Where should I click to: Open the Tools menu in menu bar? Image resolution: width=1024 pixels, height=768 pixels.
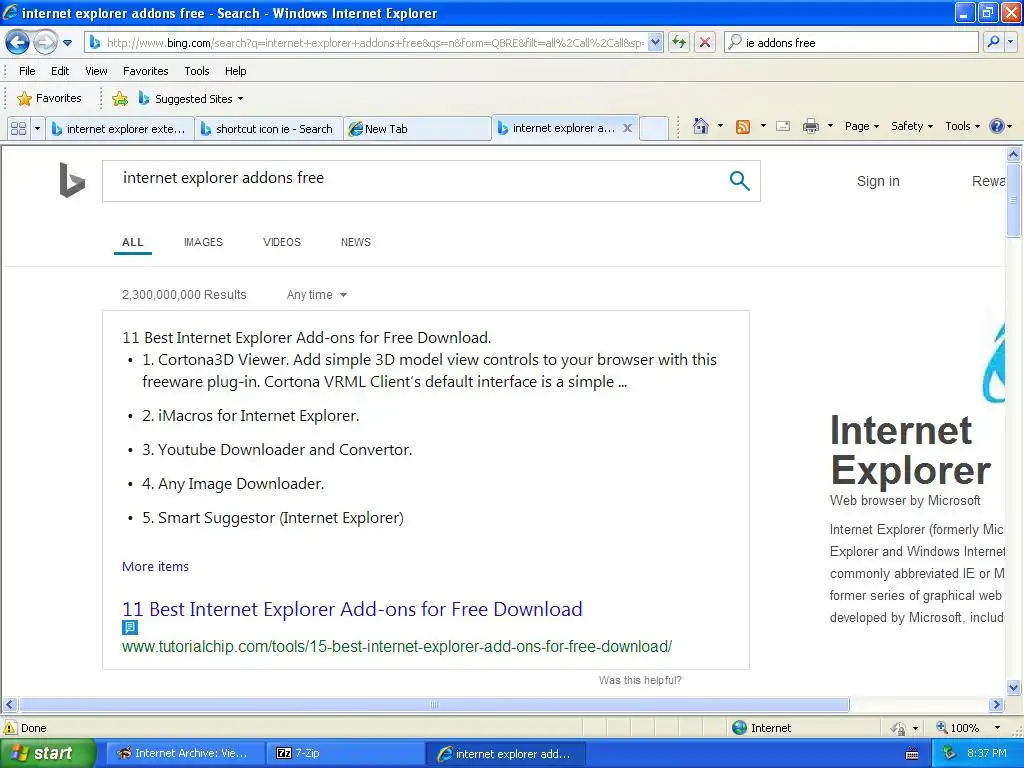pos(197,71)
